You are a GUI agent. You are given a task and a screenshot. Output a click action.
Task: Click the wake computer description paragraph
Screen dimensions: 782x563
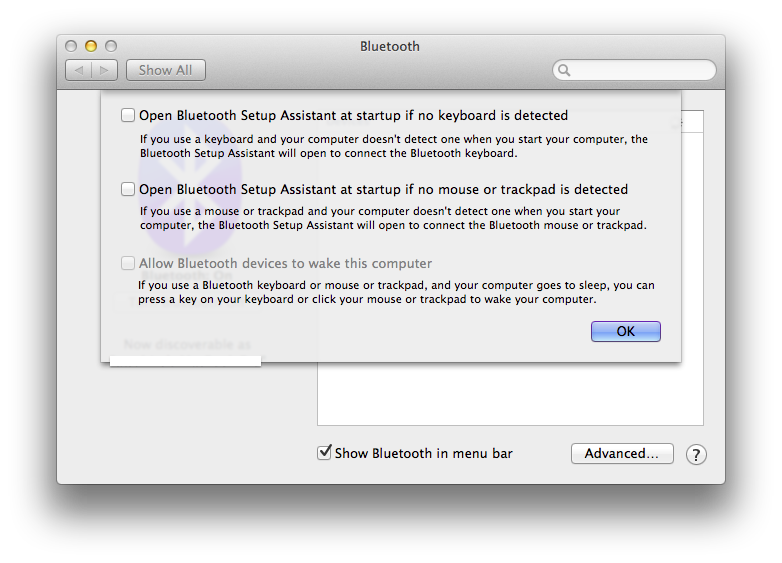pos(396,292)
